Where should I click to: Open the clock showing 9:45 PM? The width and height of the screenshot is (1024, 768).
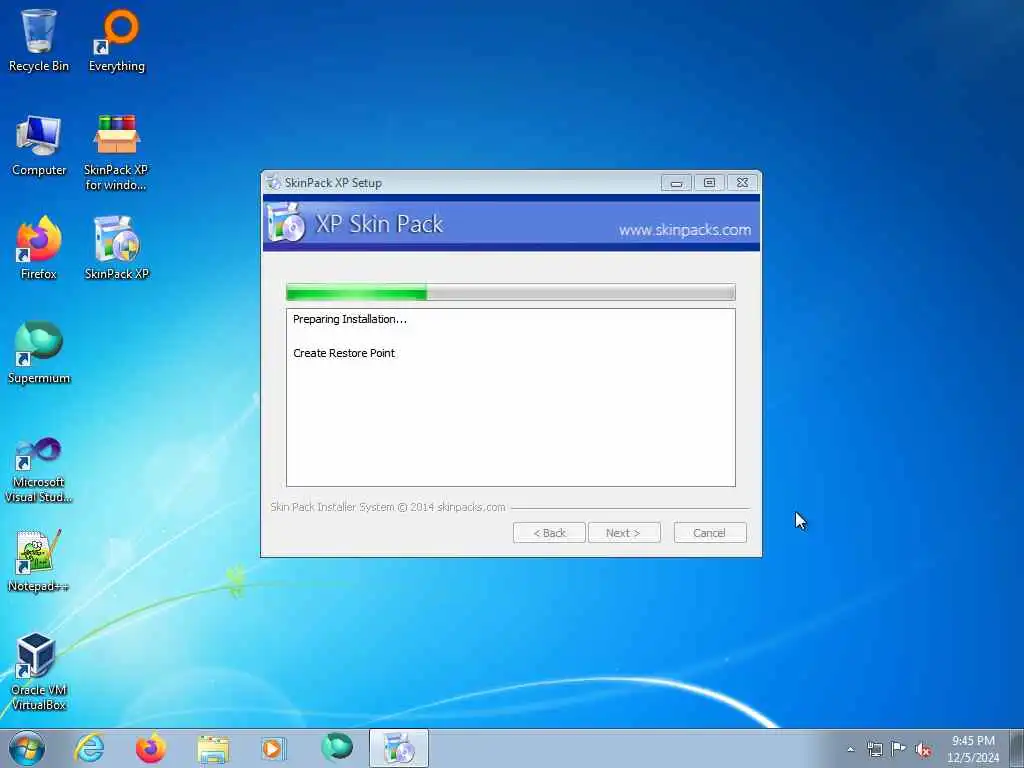pyautogui.click(x=973, y=749)
